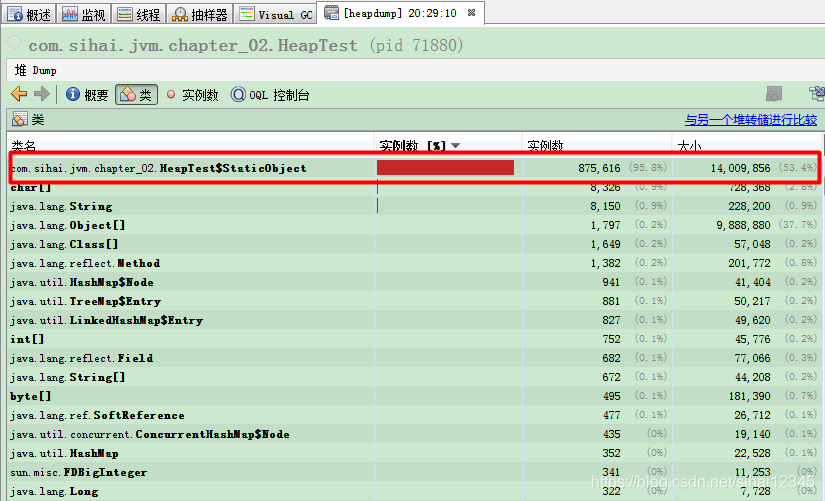Switch to the 线程 threads tab
The height and width of the screenshot is (501, 825).
(139, 14)
